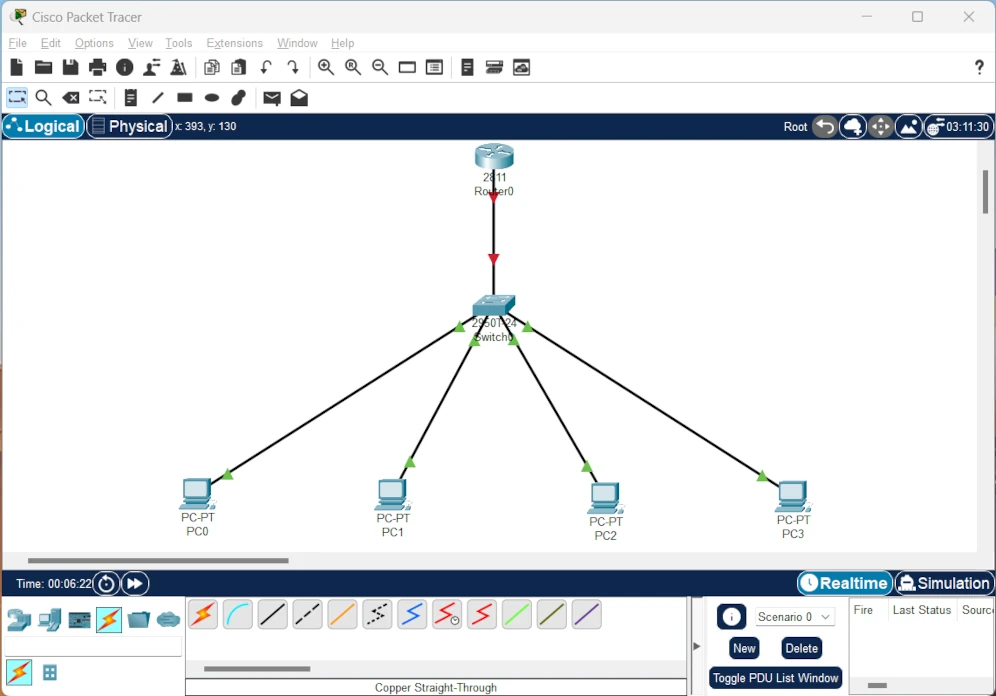Select the light green USB cable
996x696 pixels.
point(516,615)
